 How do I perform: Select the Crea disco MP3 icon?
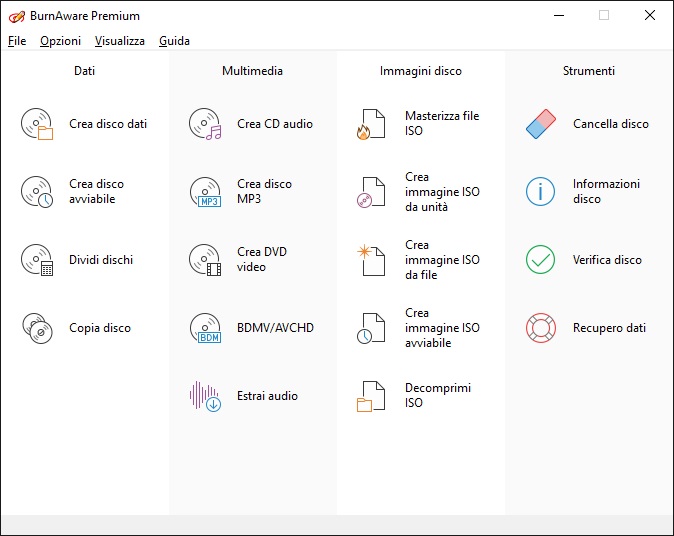point(205,191)
